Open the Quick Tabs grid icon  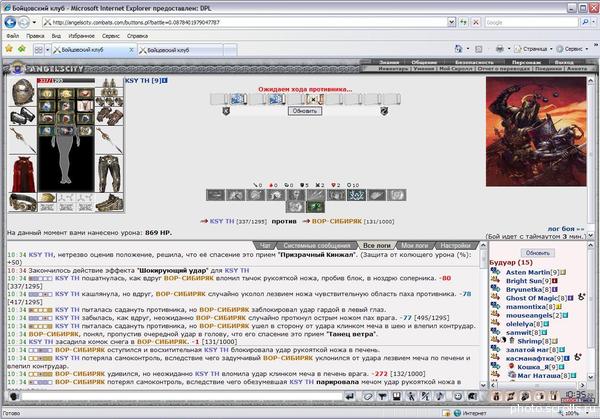tap(38, 50)
